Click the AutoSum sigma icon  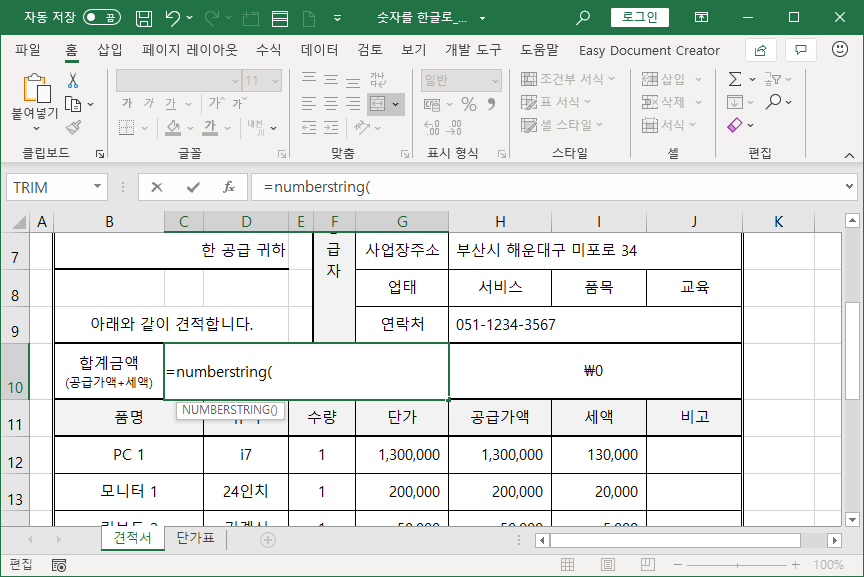[x=735, y=79]
